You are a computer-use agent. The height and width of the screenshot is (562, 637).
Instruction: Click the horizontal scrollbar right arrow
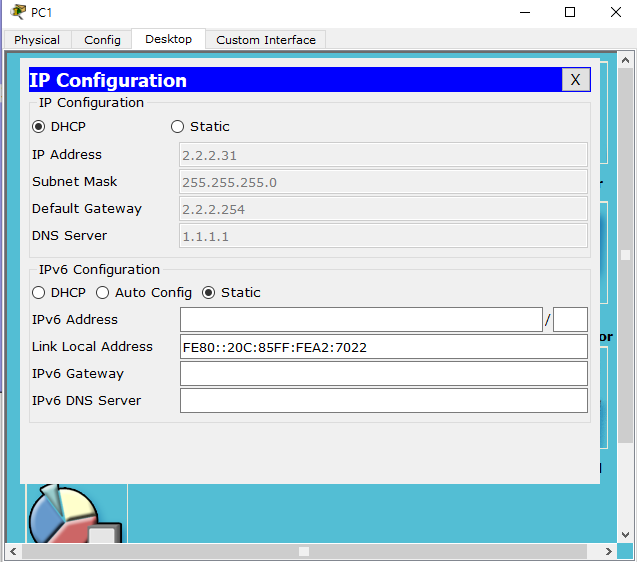[609, 551]
